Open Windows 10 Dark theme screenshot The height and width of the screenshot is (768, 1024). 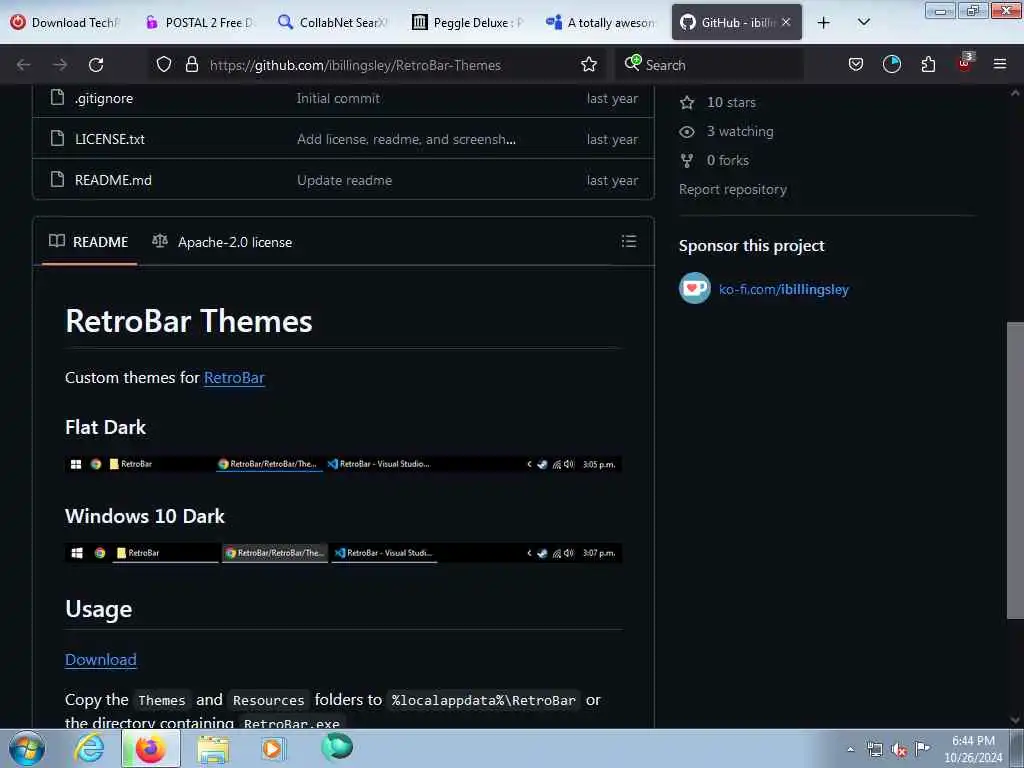343,552
